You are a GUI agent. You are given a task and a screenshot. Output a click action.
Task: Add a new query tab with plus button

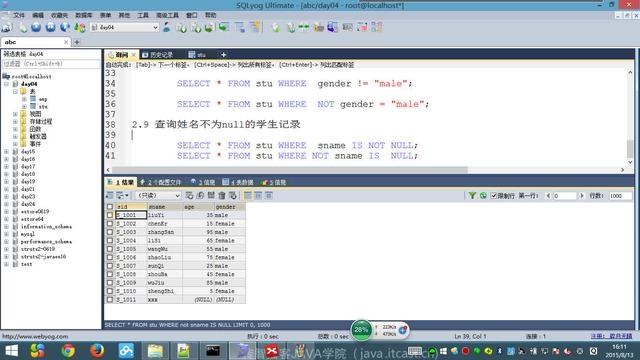coord(223,54)
